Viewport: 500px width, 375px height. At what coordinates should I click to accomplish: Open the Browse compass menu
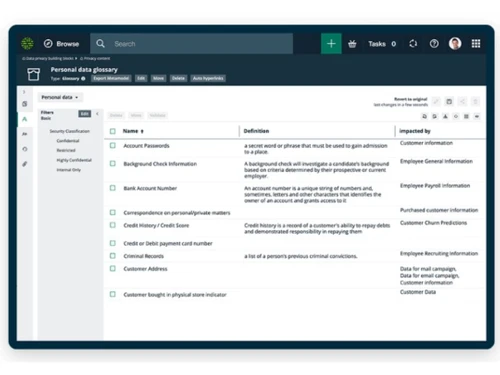[61, 44]
